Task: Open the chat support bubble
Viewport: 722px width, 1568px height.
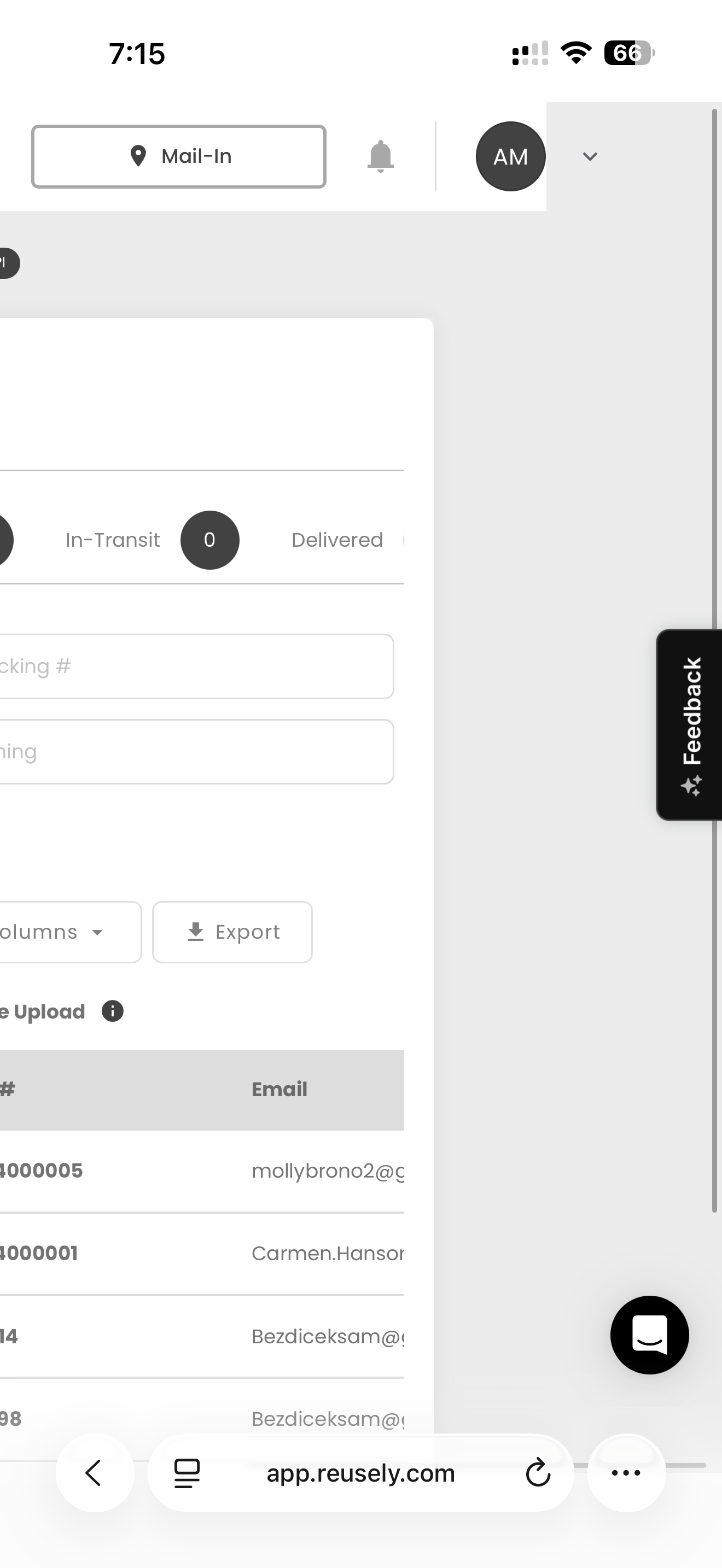Action: tap(649, 1335)
